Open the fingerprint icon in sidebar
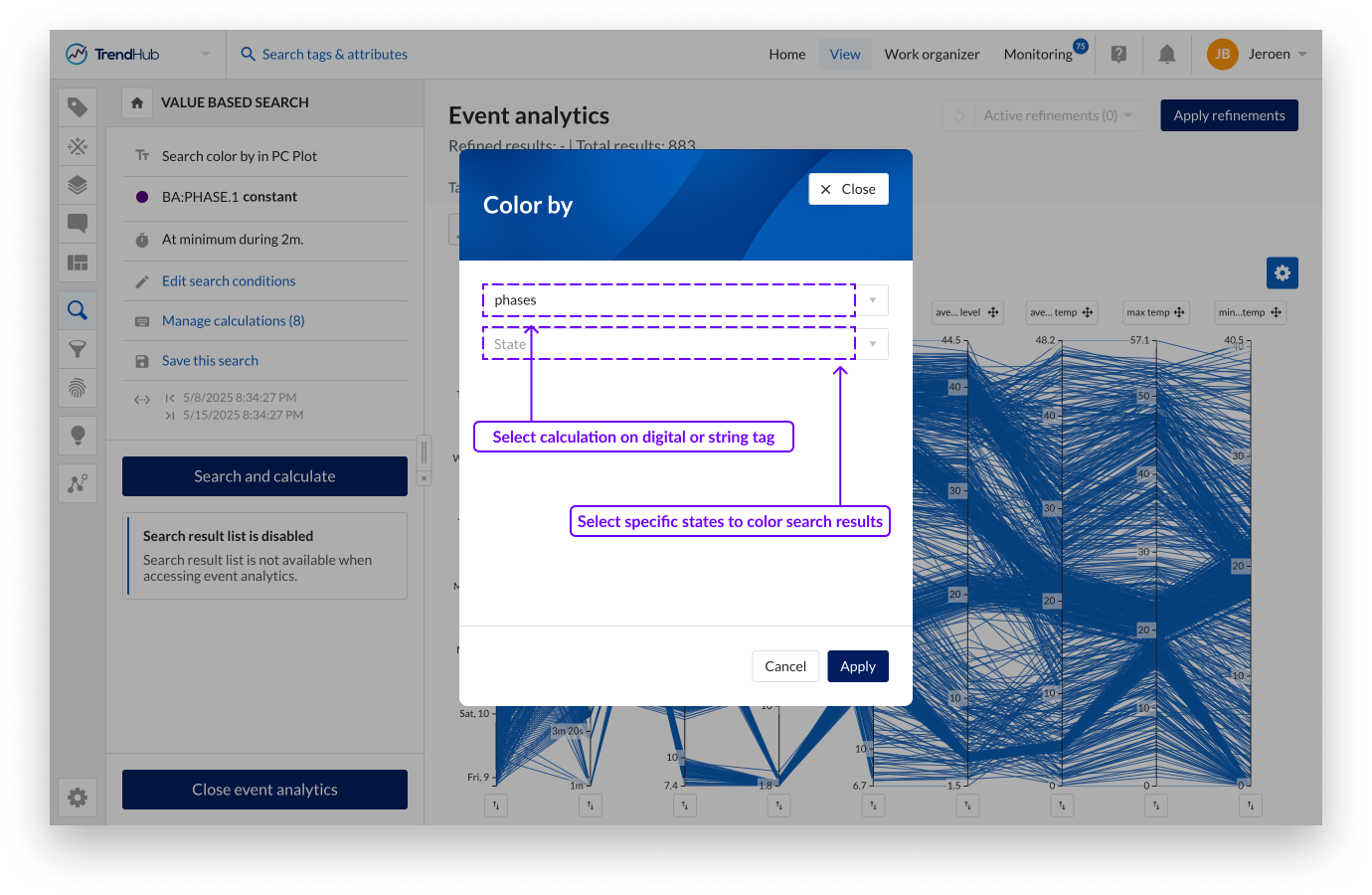The width and height of the screenshot is (1372, 895). [x=78, y=387]
